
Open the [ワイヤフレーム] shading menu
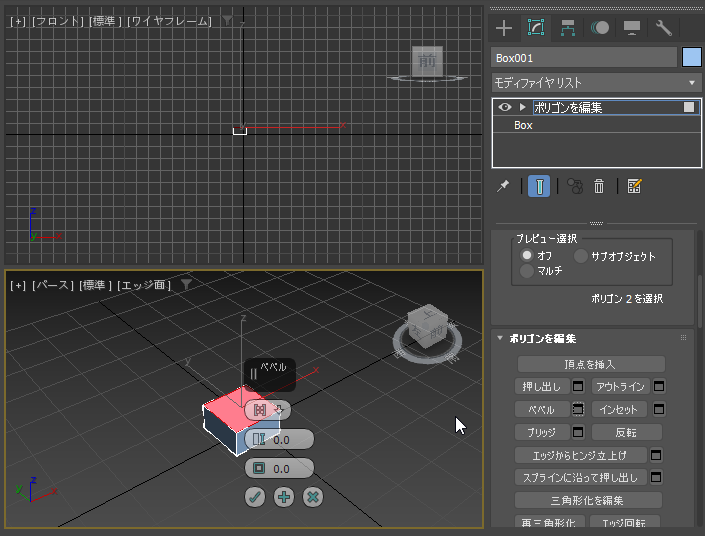[169, 21]
